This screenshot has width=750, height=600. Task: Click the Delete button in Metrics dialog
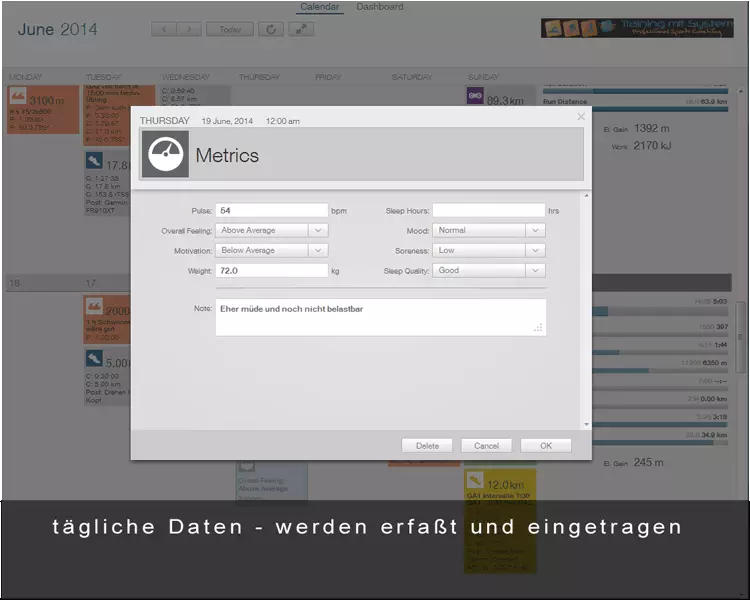tap(427, 445)
